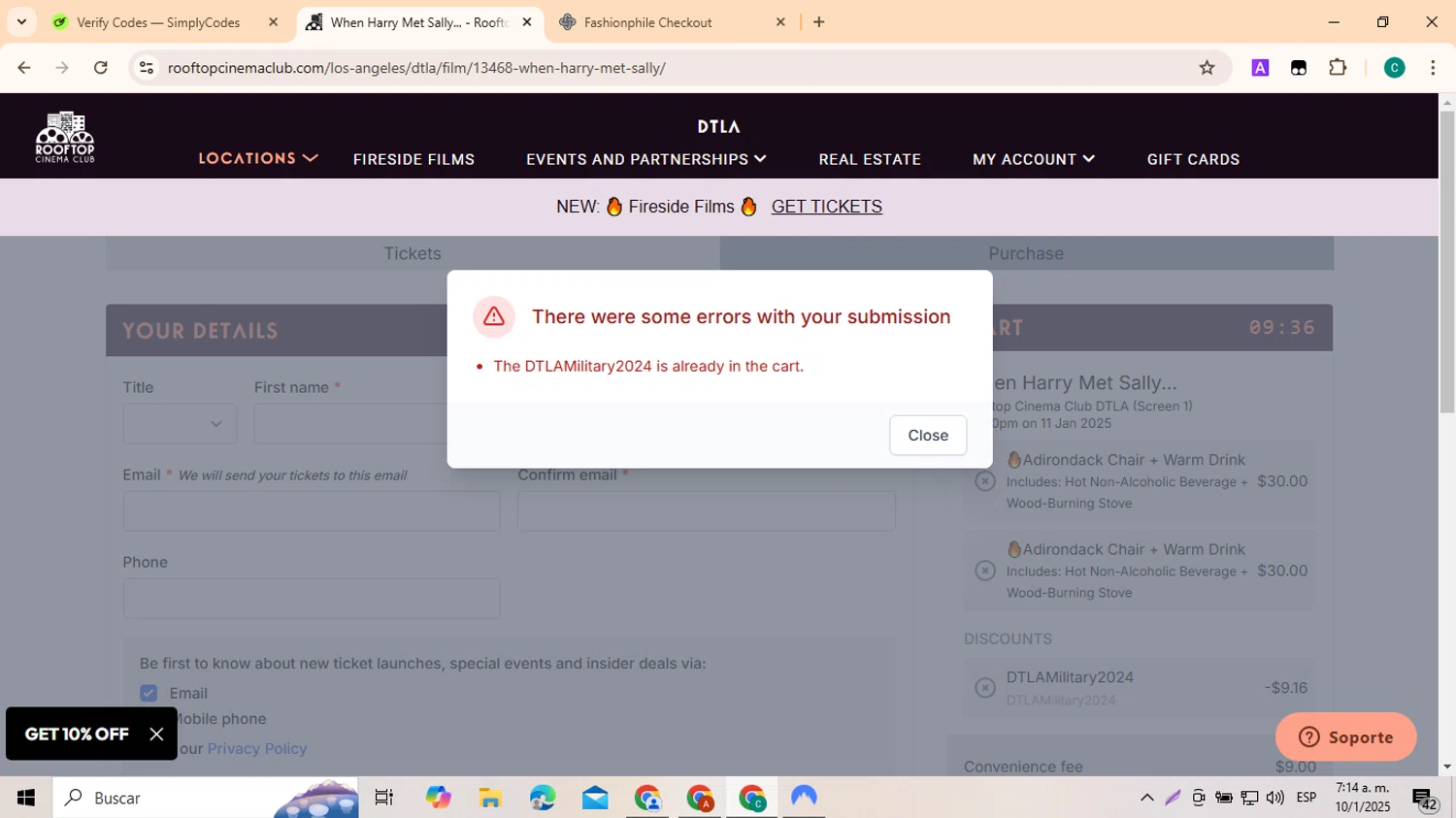
Task: Click the Confirm email input field
Action: point(707,510)
